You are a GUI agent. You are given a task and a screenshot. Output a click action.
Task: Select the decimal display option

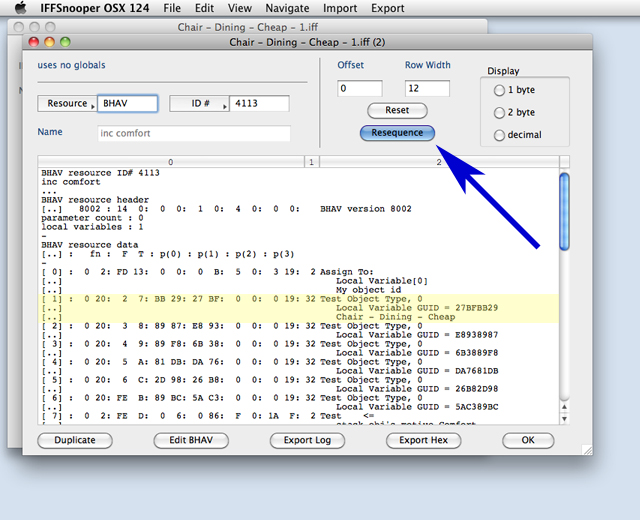click(500, 134)
